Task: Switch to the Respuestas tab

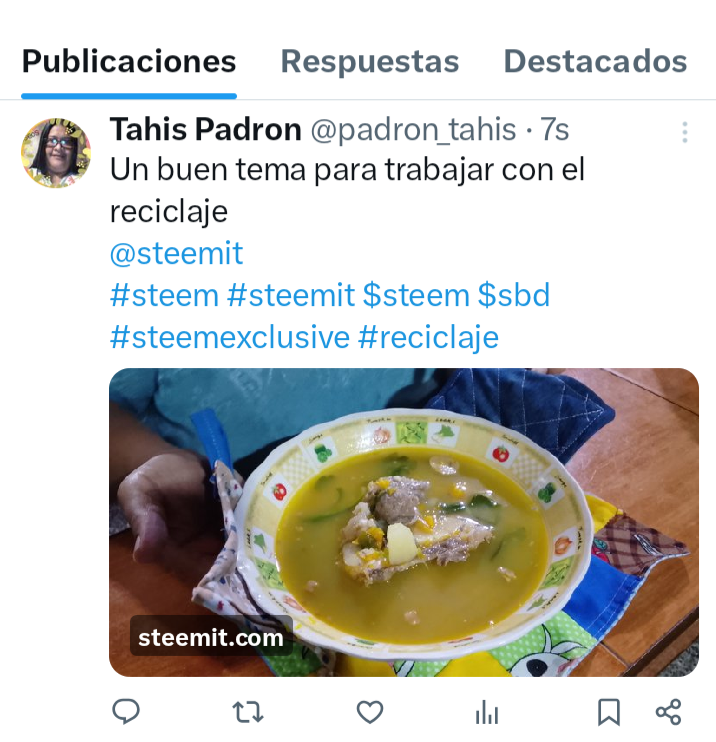Action: pyautogui.click(x=370, y=61)
